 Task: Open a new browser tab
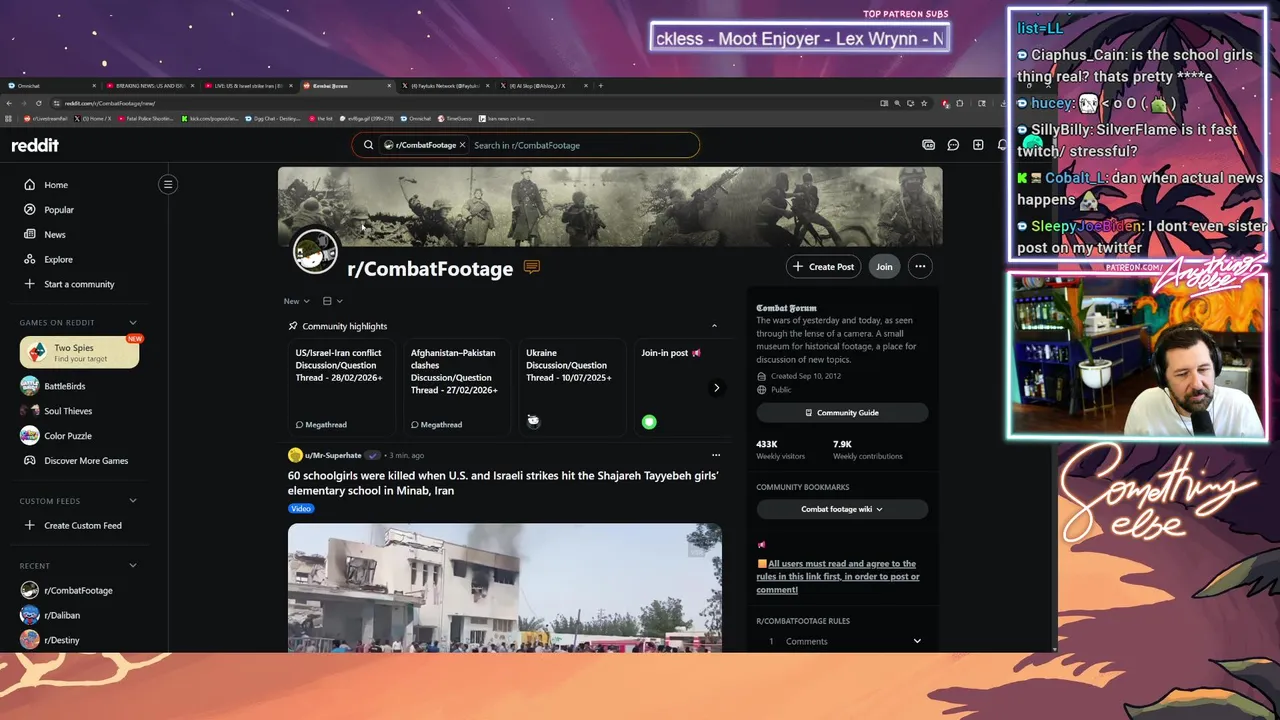(600, 86)
